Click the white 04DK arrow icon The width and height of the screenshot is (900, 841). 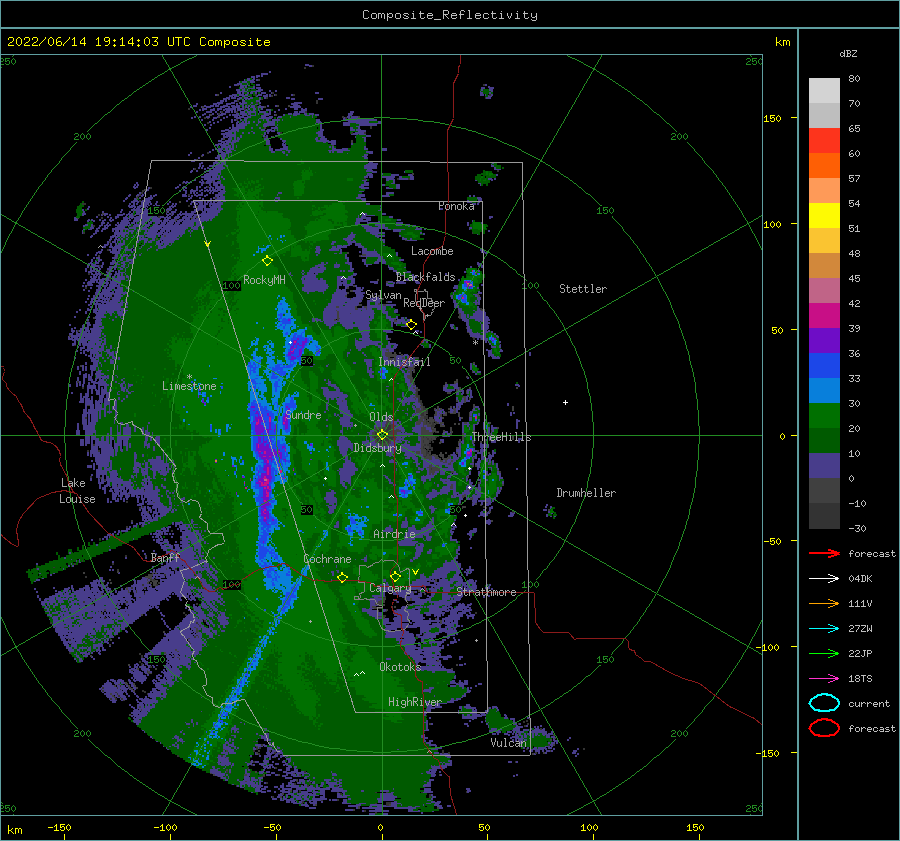coord(824,578)
